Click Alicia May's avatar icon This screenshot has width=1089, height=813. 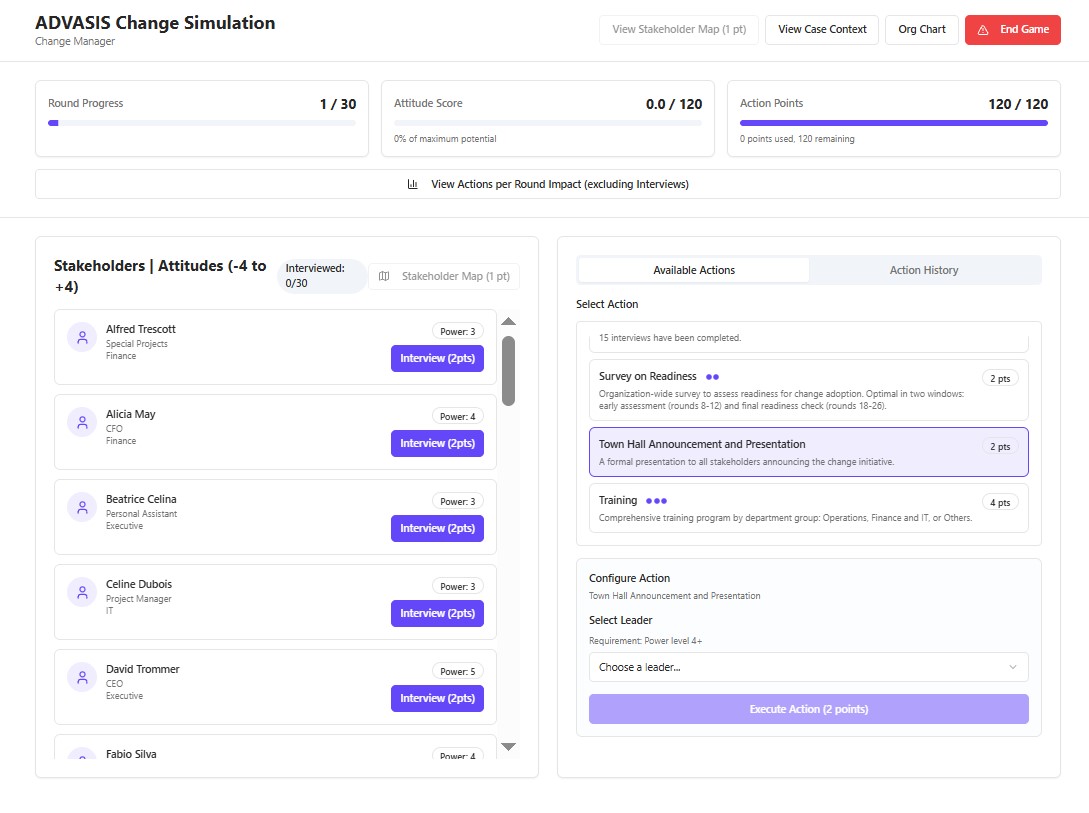click(x=82, y=422)
